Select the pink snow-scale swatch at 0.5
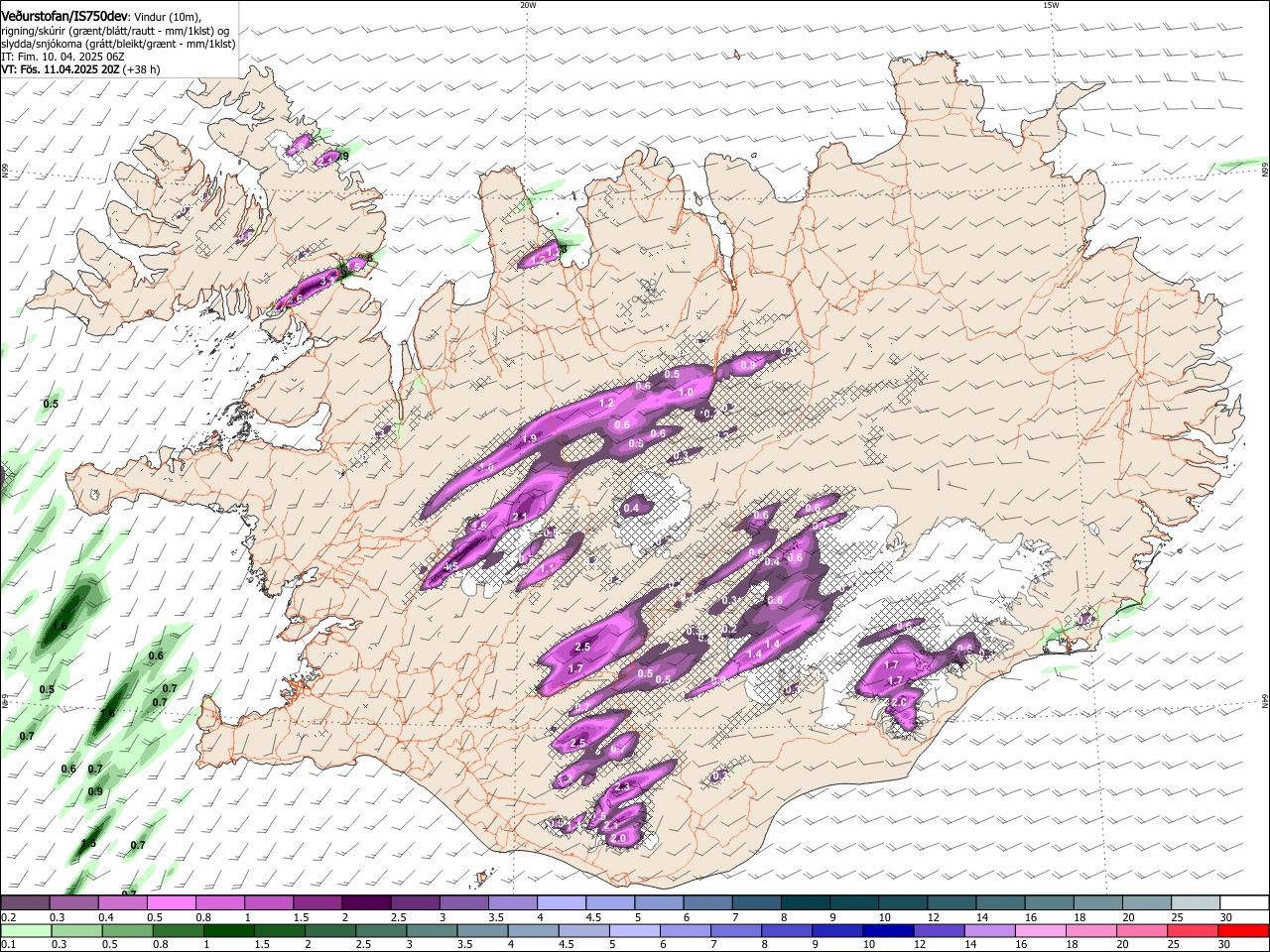Screen dimensions: 1270x952 click(x=171, y=902)
